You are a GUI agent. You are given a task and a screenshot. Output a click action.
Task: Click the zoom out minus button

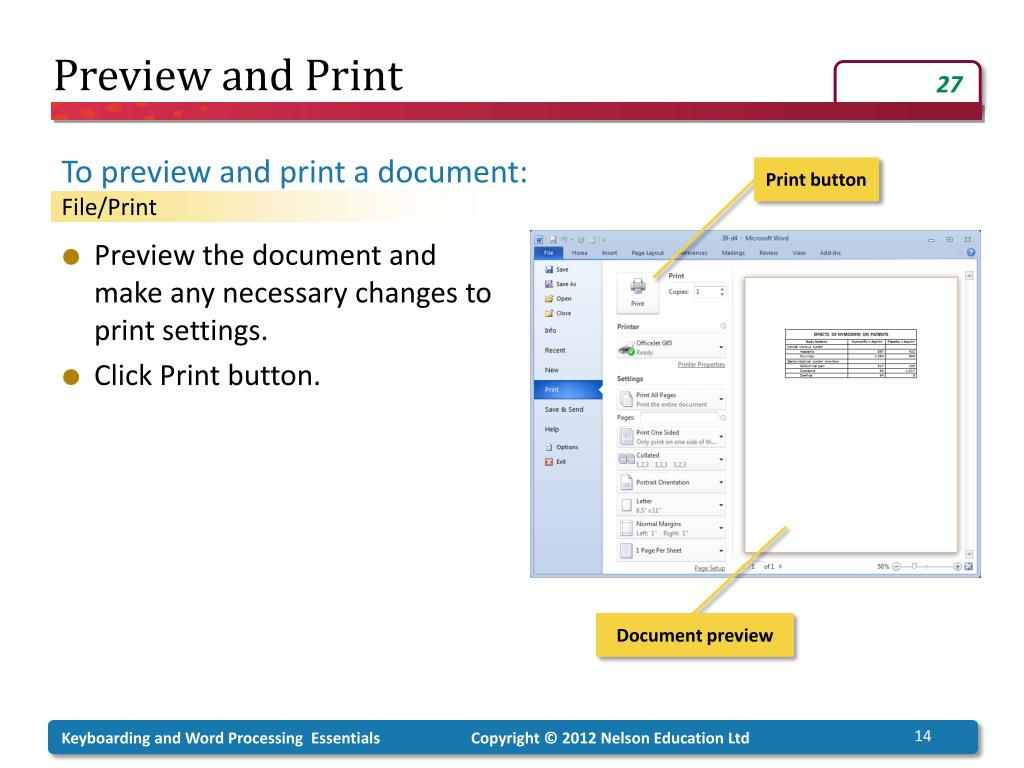(x=896, y=566)
